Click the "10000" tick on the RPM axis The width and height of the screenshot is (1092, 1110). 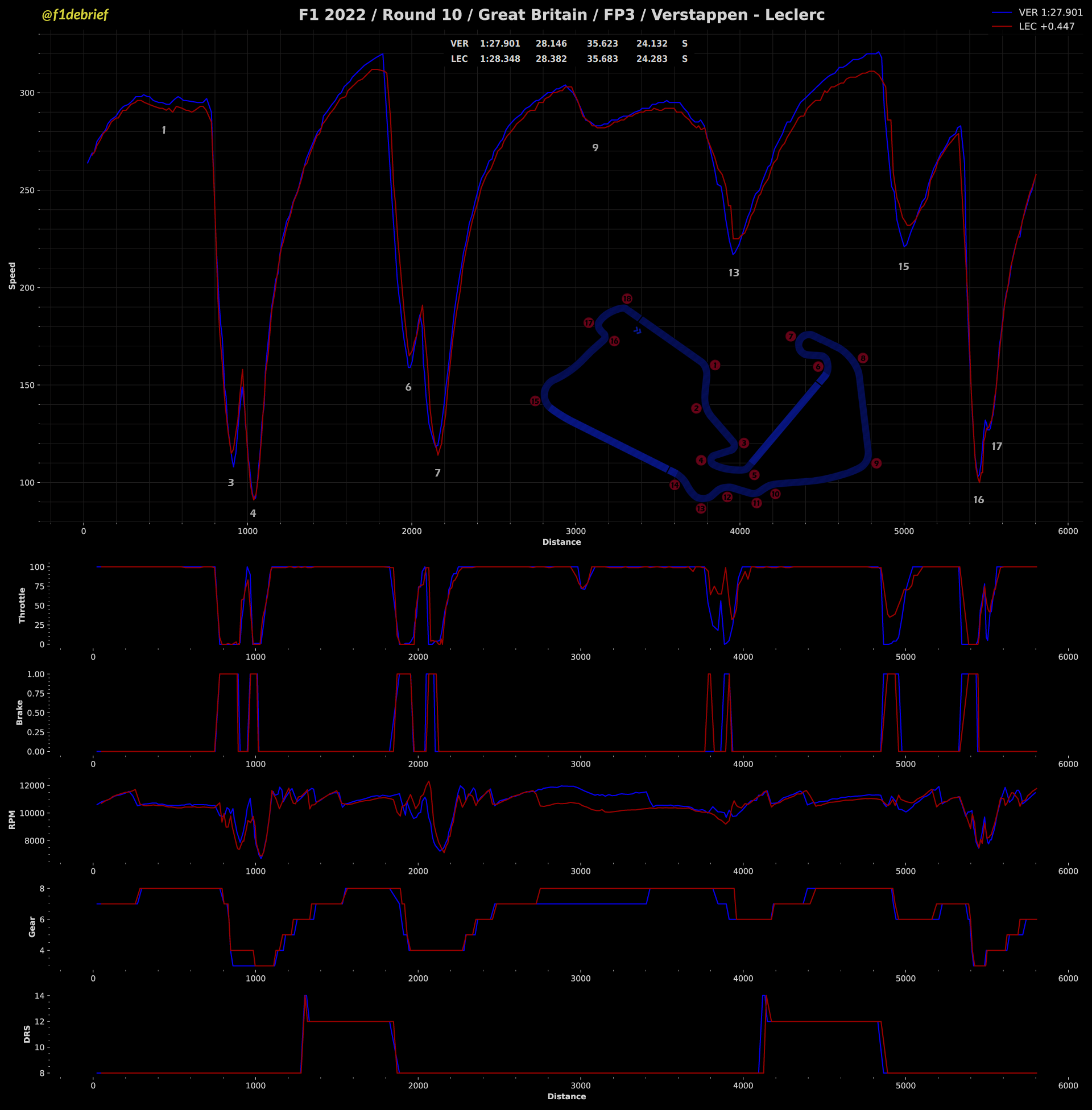pos(32,813)
